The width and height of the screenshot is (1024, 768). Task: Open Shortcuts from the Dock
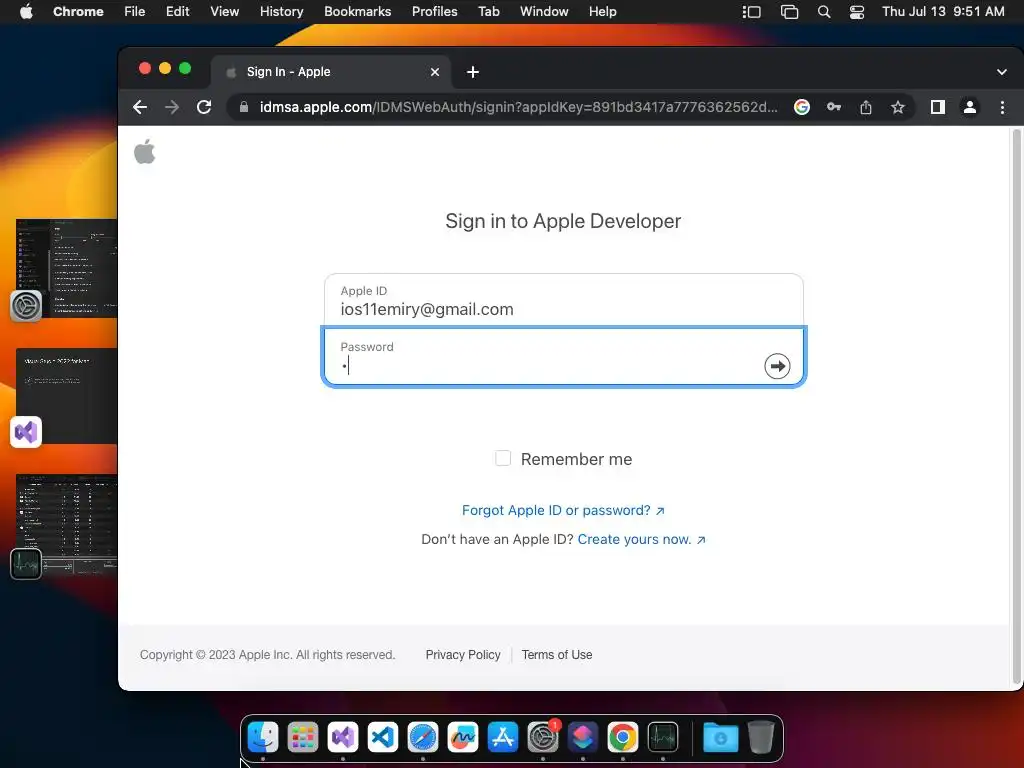tap(583, 737)
